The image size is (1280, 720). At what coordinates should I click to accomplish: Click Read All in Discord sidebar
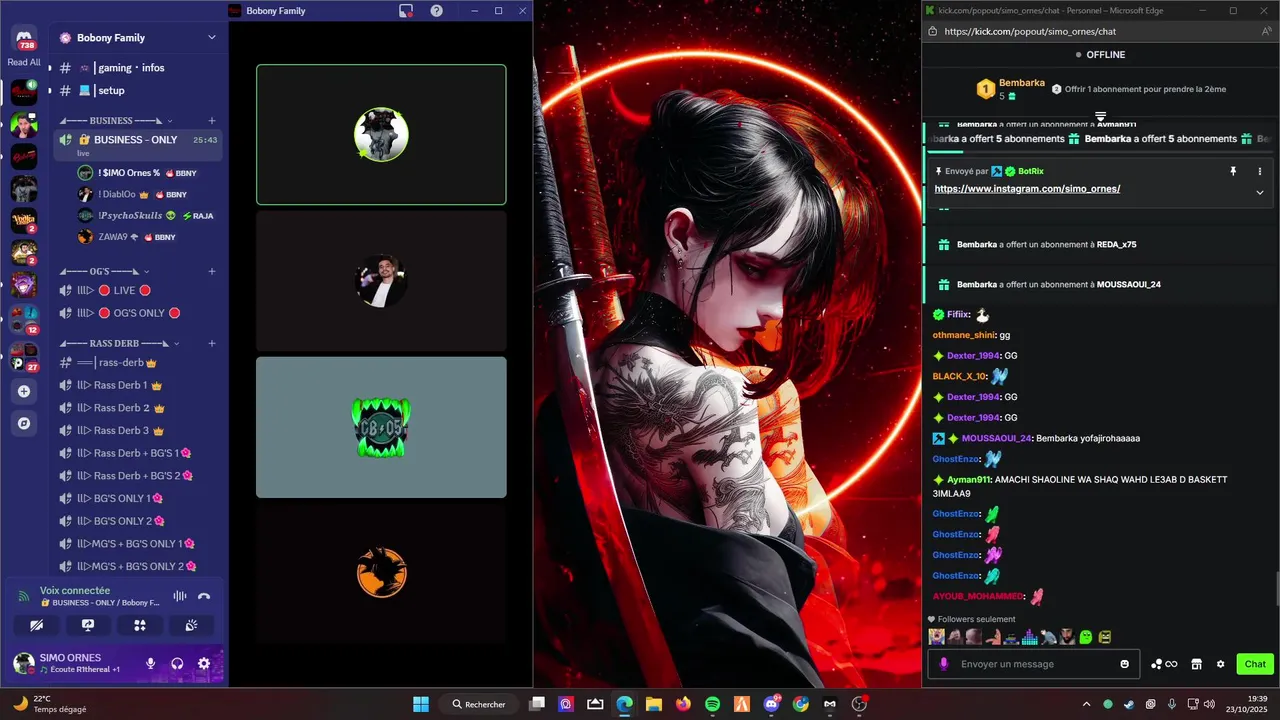(24, 62)
